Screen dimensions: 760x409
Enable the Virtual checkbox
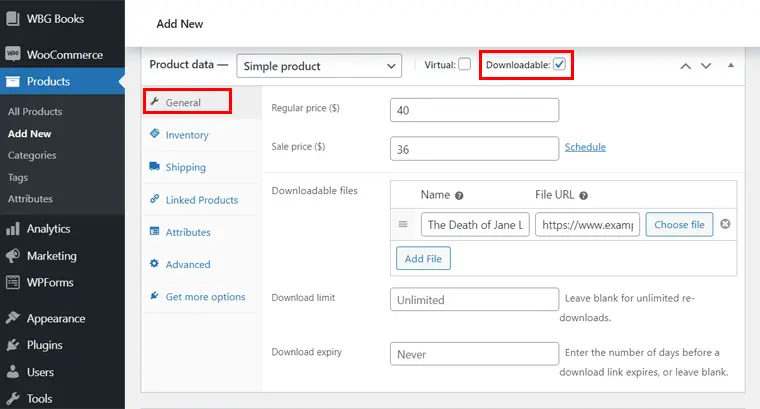point(464,64)
